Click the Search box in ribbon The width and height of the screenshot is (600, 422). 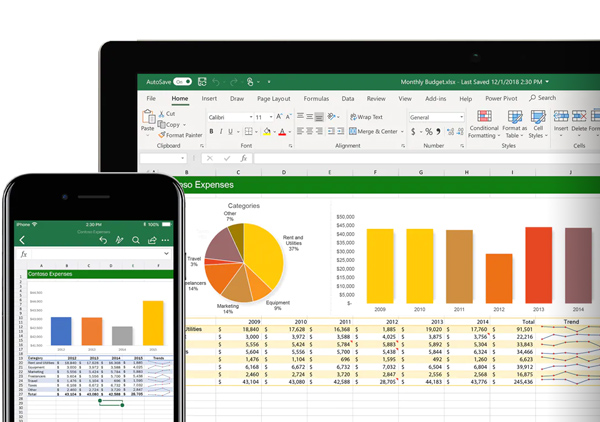[x=543, y=98]
